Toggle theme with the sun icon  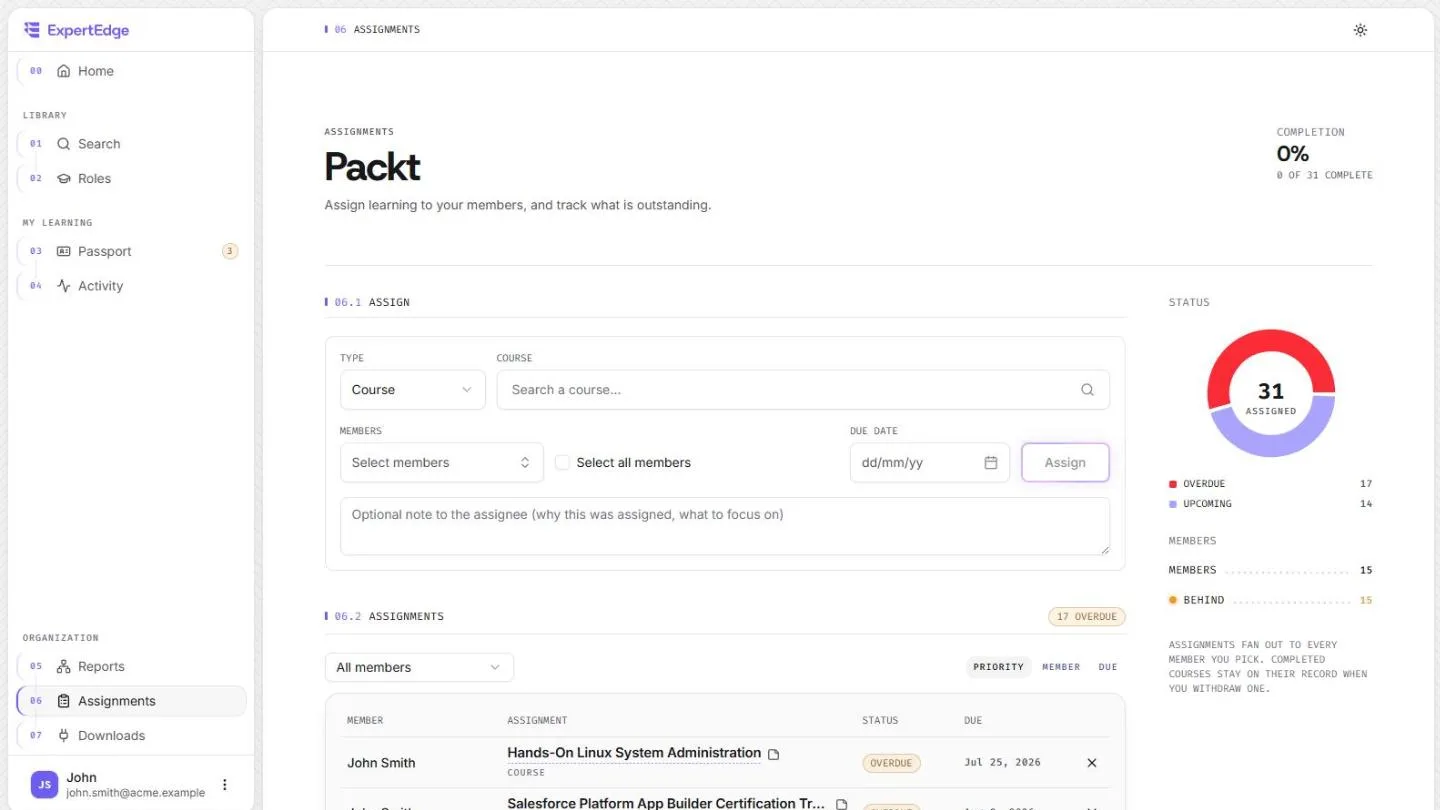(x=1360, y=30)
